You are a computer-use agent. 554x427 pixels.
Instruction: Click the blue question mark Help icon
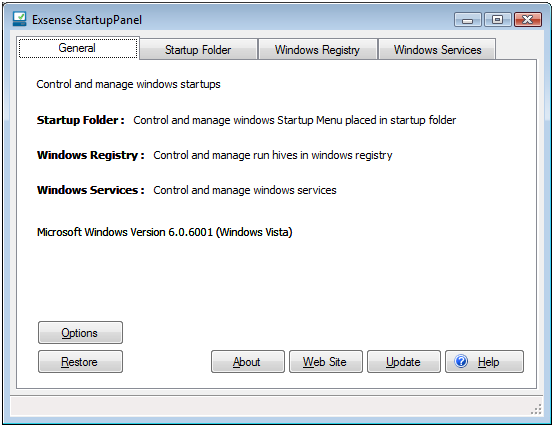(x=461, y=361)
